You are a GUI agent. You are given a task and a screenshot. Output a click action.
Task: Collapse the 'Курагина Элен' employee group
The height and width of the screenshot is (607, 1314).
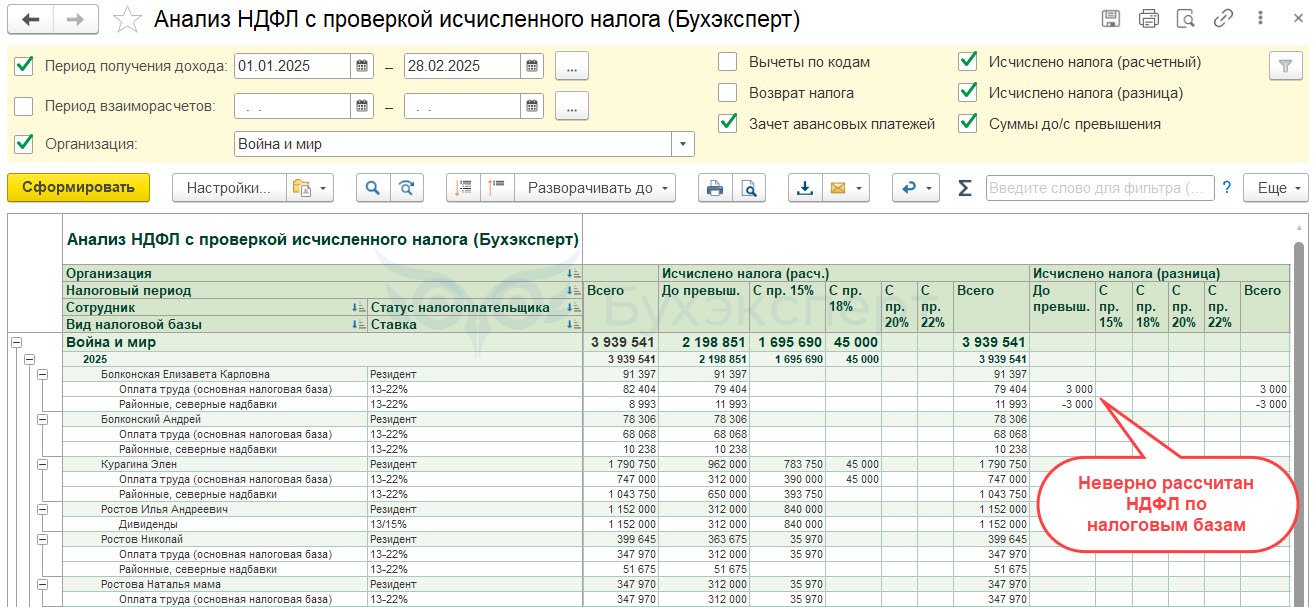[43, 464]
